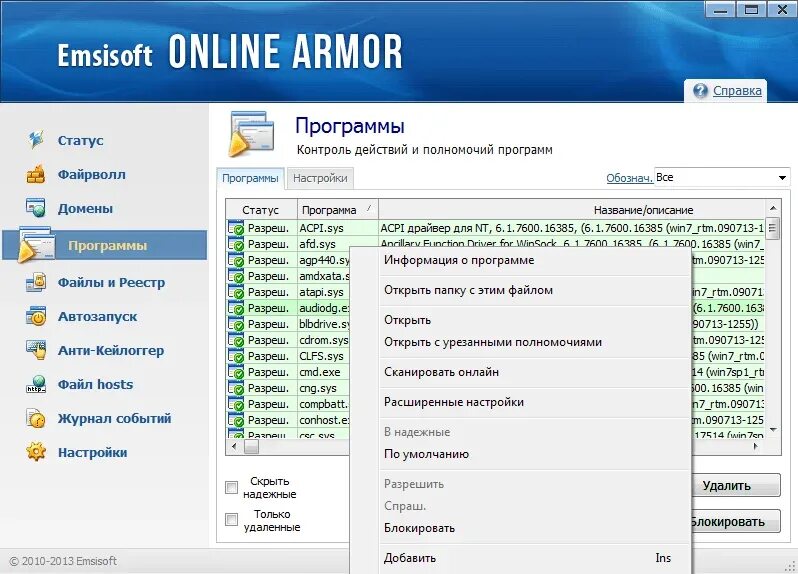Choose По умолчанию in context menu

tap(426, 454)
